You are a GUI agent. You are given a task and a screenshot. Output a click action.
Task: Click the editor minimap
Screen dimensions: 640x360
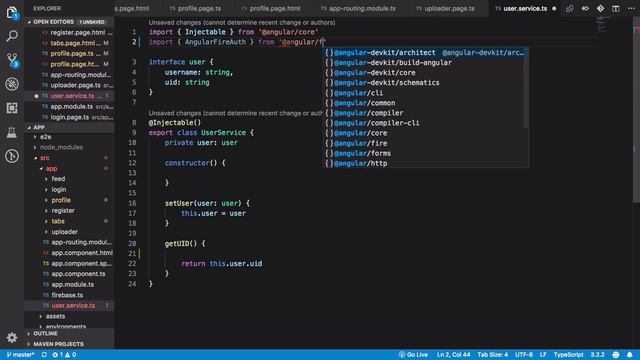pyautogui.click(x=601, y=24)
